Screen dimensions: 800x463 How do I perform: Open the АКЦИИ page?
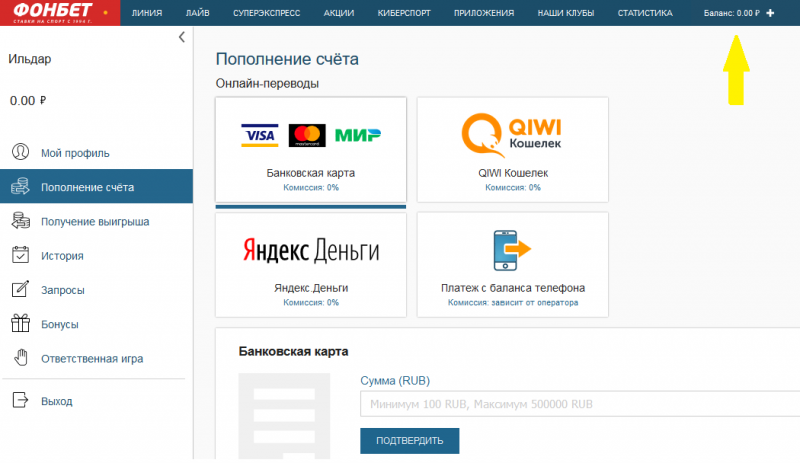(339, 13)
